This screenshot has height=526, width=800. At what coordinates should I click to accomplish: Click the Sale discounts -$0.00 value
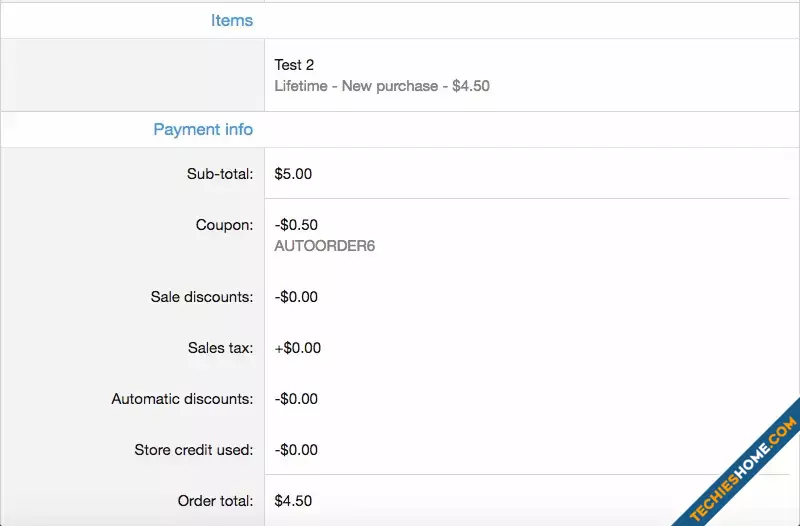(296, 297)
